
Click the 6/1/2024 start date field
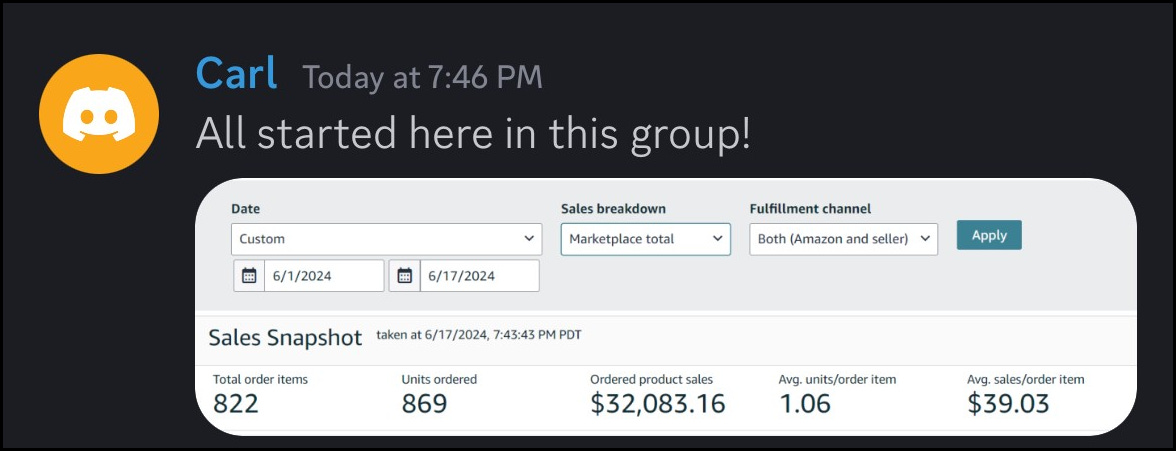coord(323,276)
